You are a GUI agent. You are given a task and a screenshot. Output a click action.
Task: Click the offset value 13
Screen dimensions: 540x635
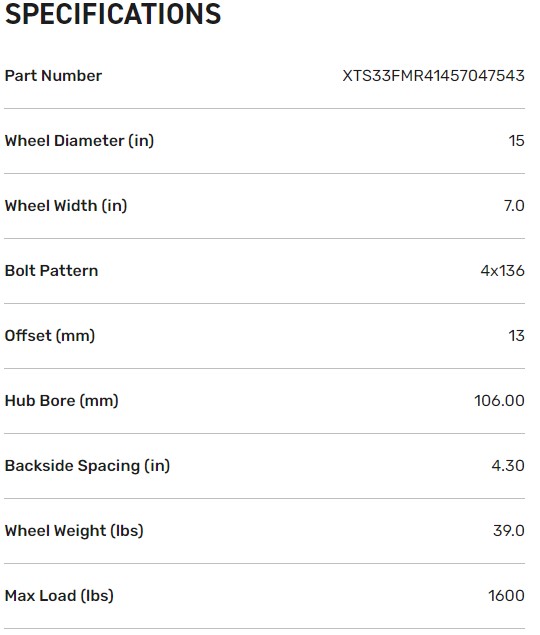[x=517, y=336]
